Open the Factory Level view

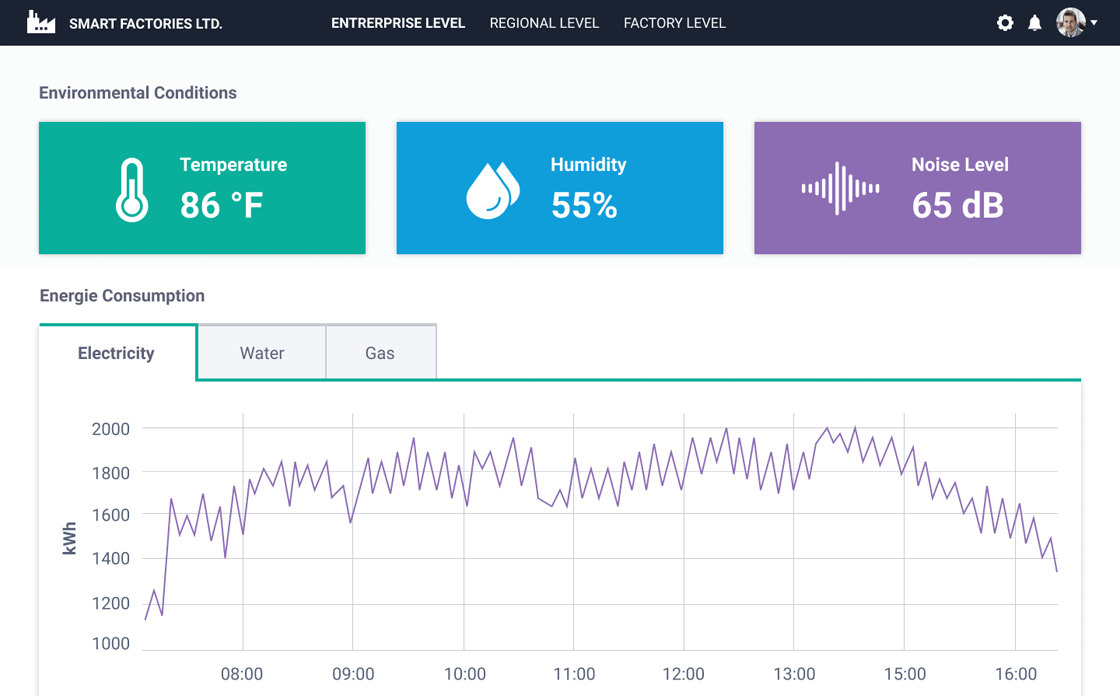(674, 23)
